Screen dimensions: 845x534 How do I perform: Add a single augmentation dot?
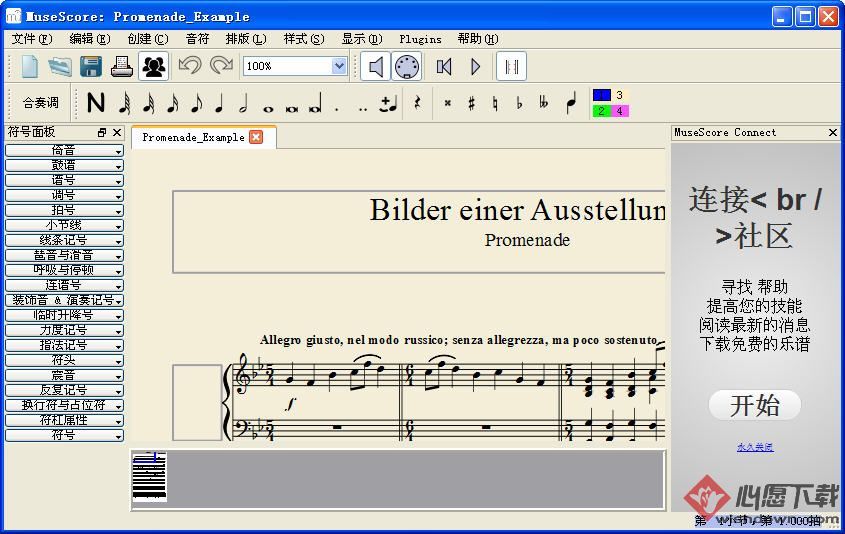click(x=337, y=108)
